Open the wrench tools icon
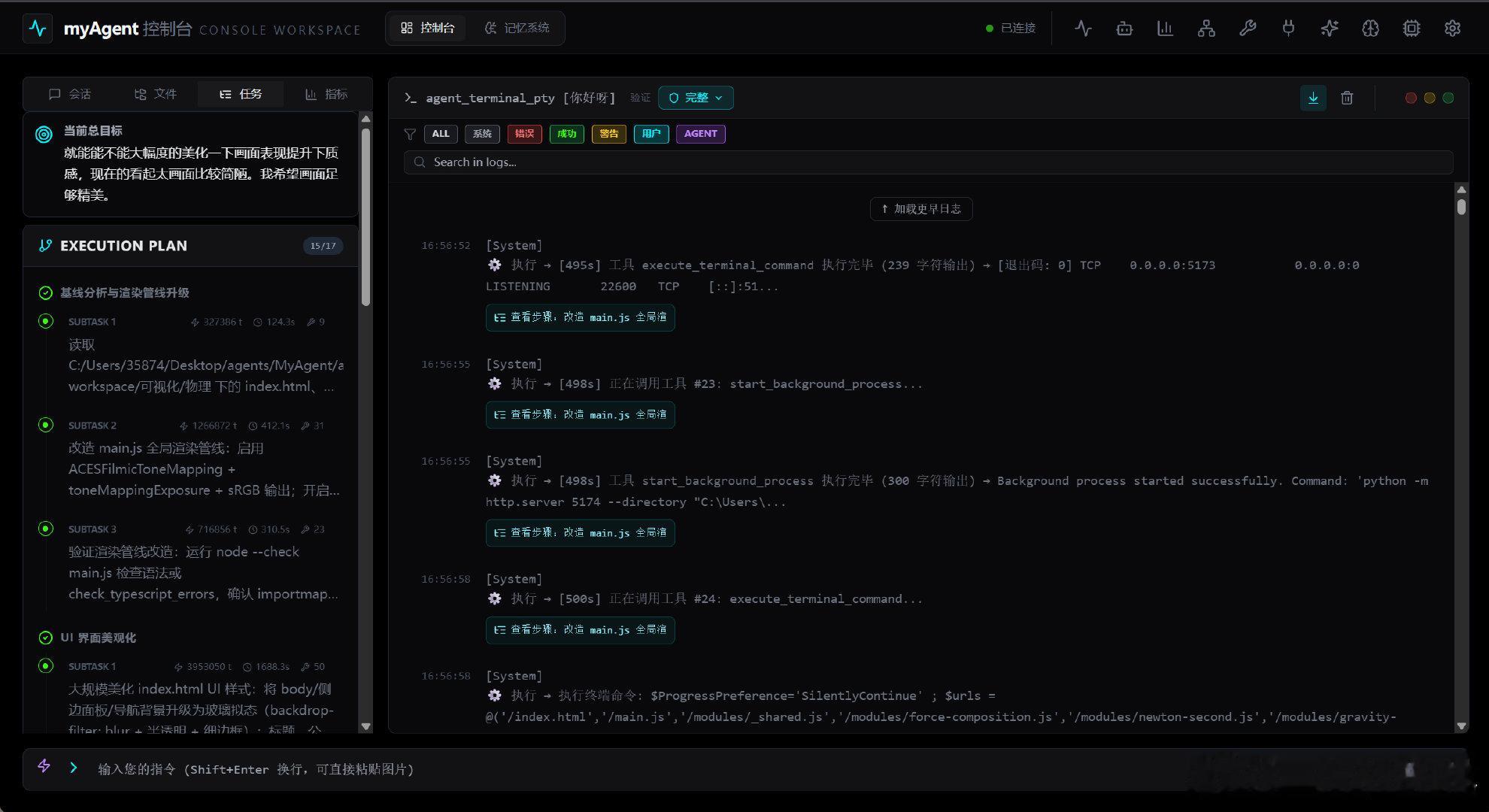Viewport: 1489px width, 812px height. [1248, 29]
